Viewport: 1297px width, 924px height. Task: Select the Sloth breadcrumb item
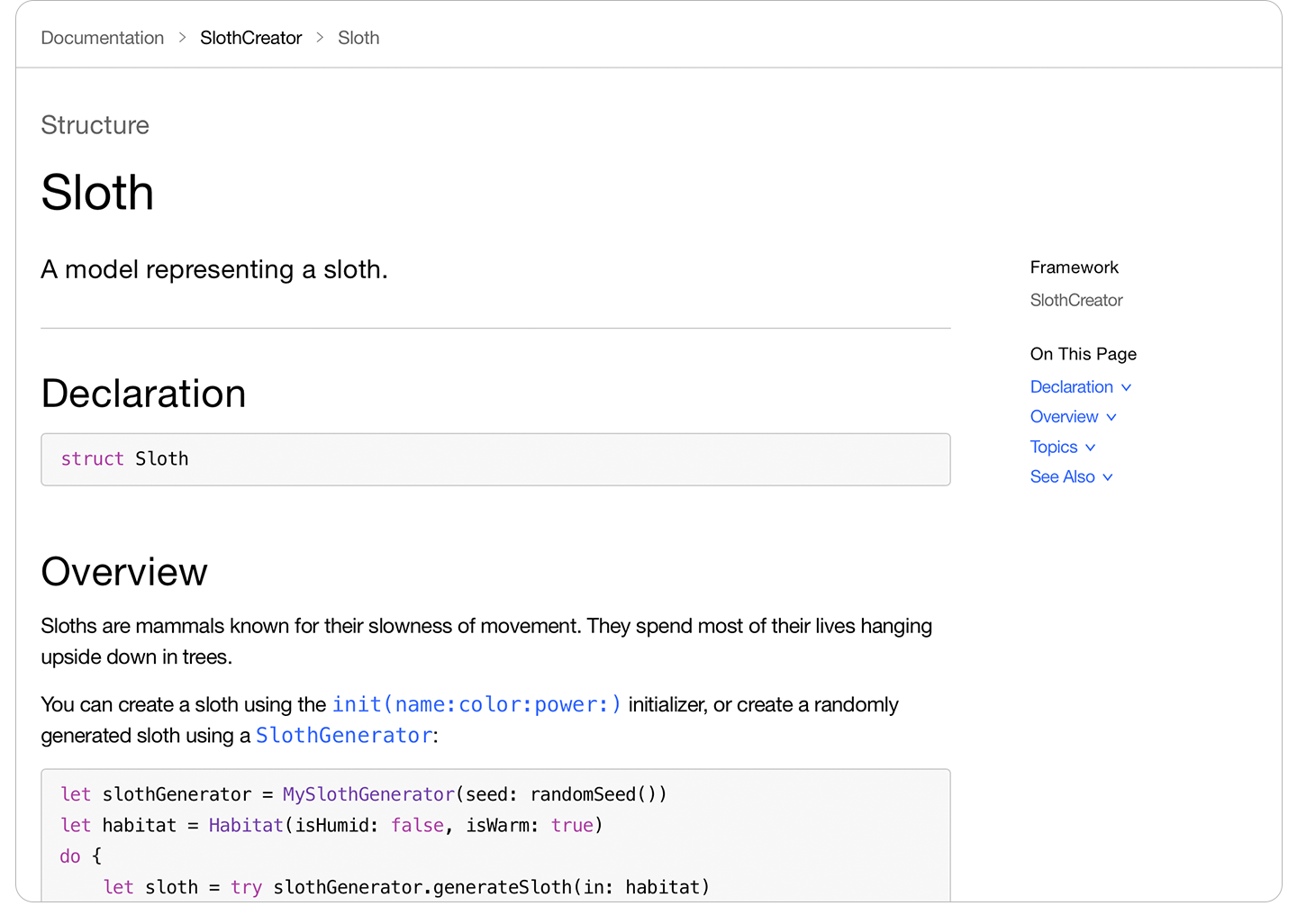[x=358, y=38]
